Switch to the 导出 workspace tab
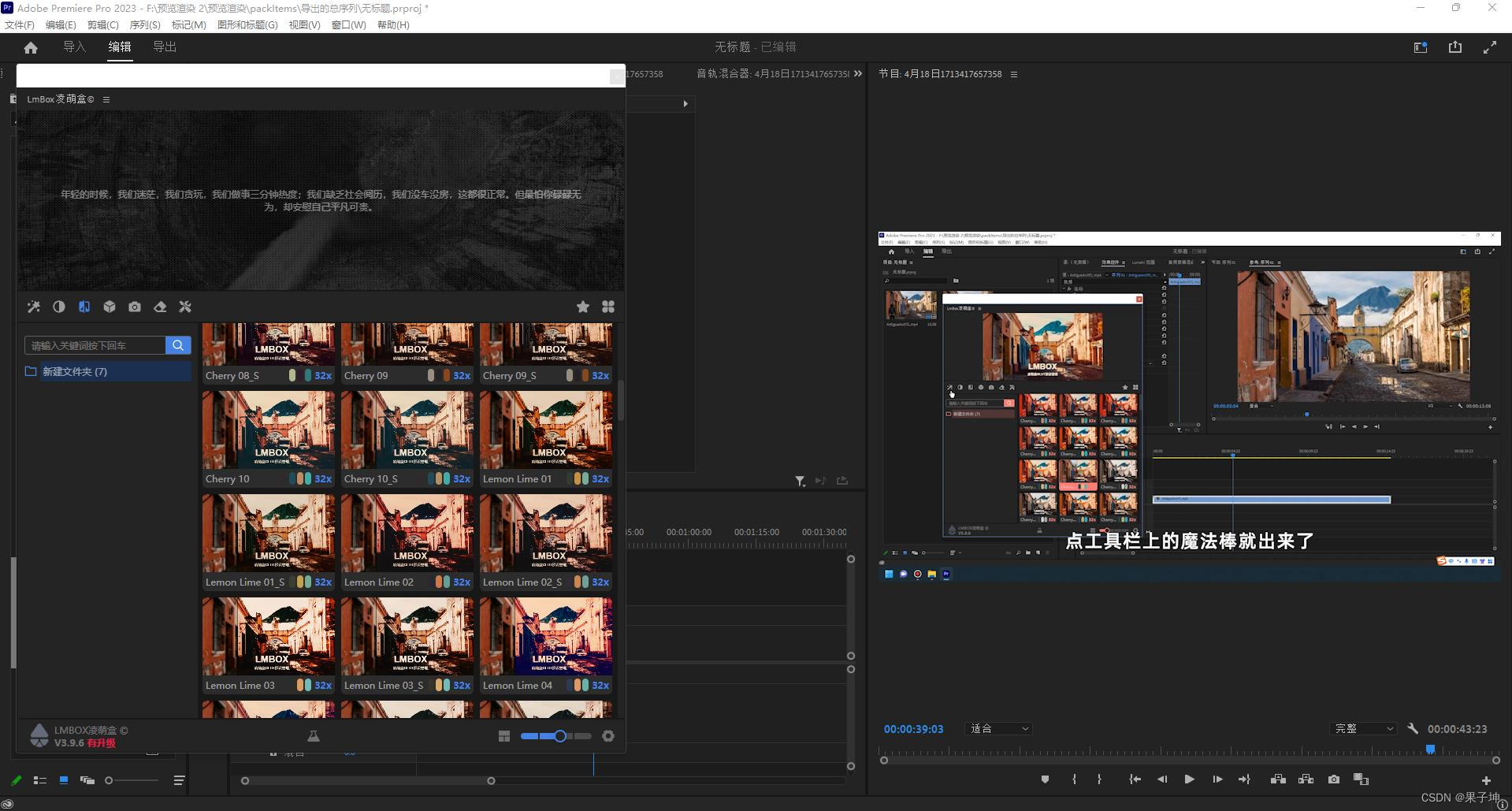Image resolution: width=1512 pixels, height=811 pixels. click(x=165, y=47)
